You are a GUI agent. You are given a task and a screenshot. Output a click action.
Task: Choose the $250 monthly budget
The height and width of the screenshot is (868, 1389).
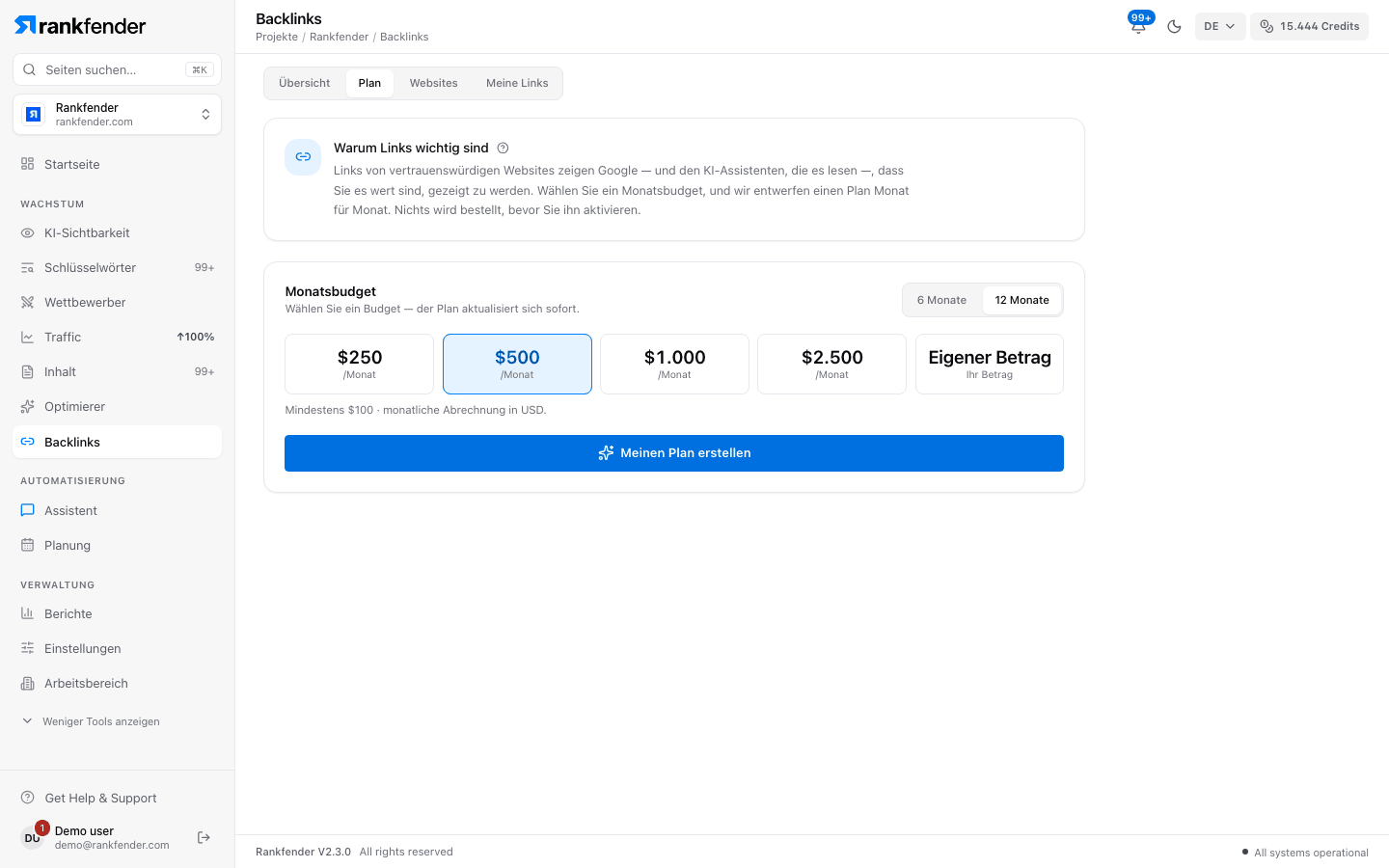pos(360,364)
